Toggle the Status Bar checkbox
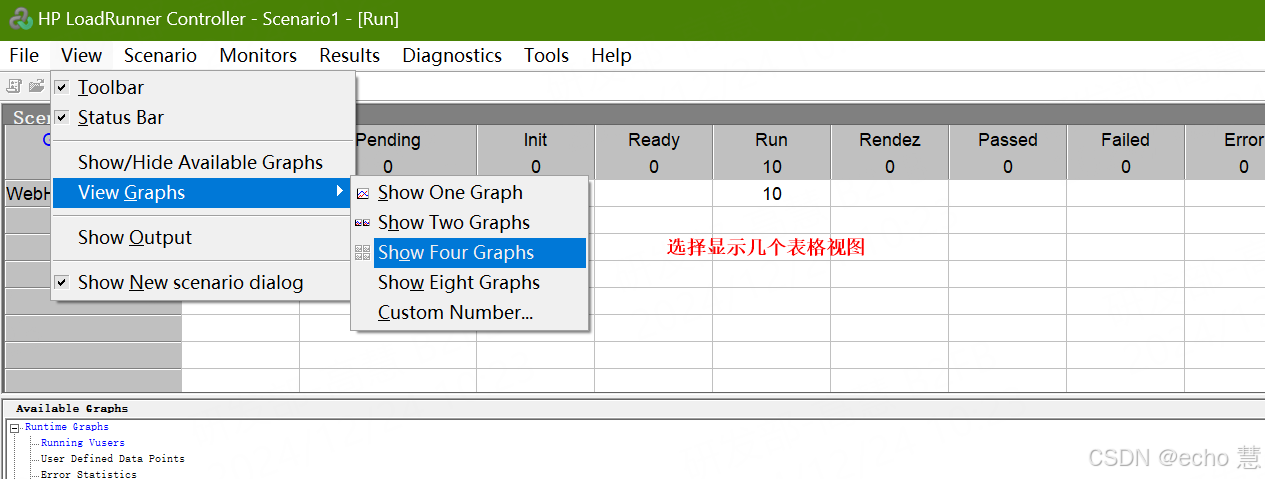 [x=62, y=118]
